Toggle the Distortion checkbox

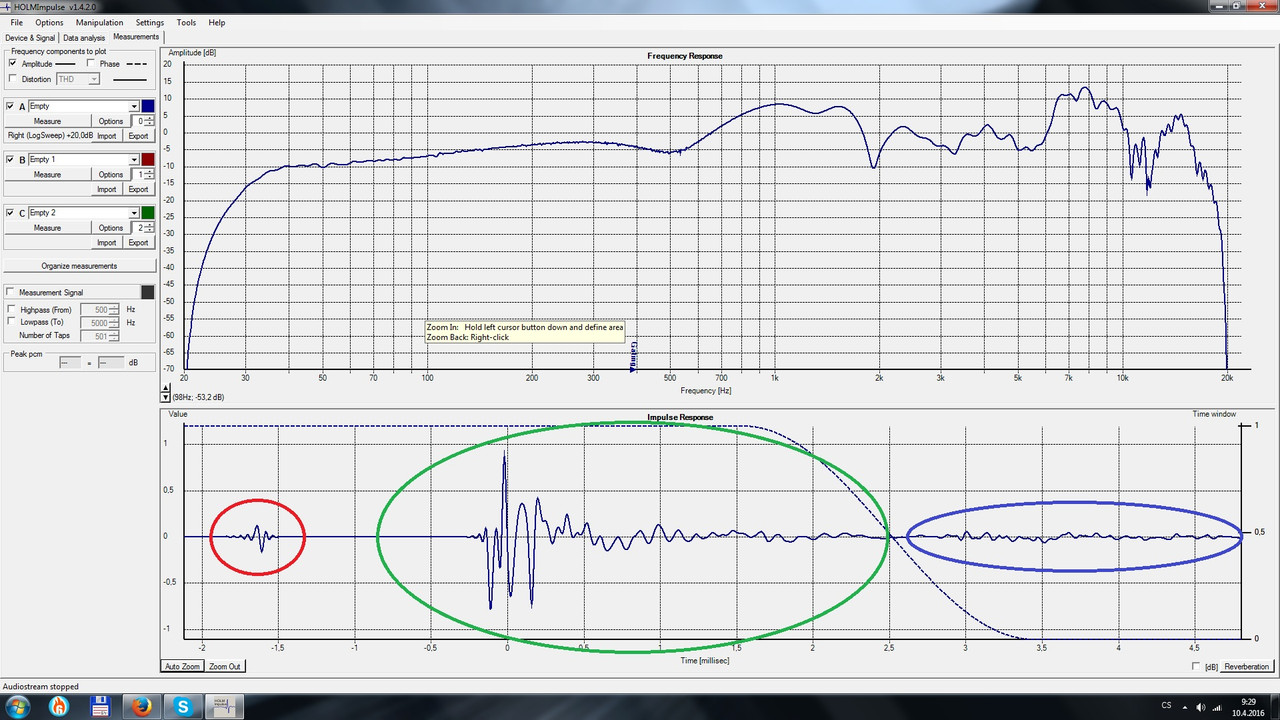(x=12, y=79)
